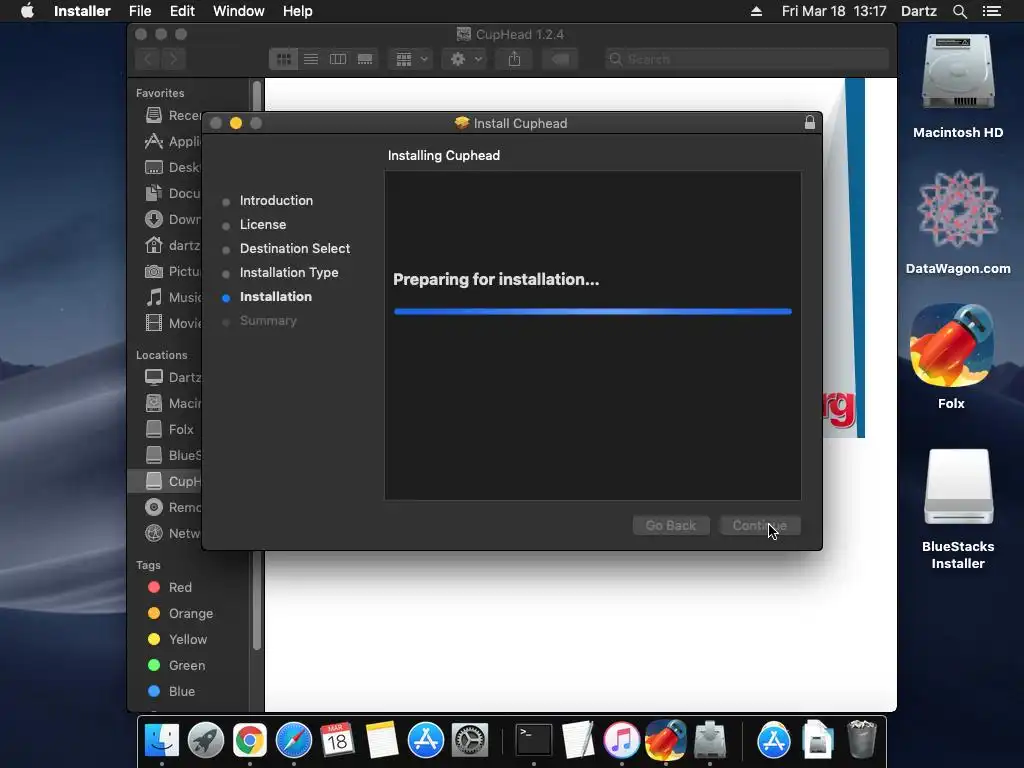Click the Finder share button
The height and width of the screenshot is (768, 1024).
(515, 59)
